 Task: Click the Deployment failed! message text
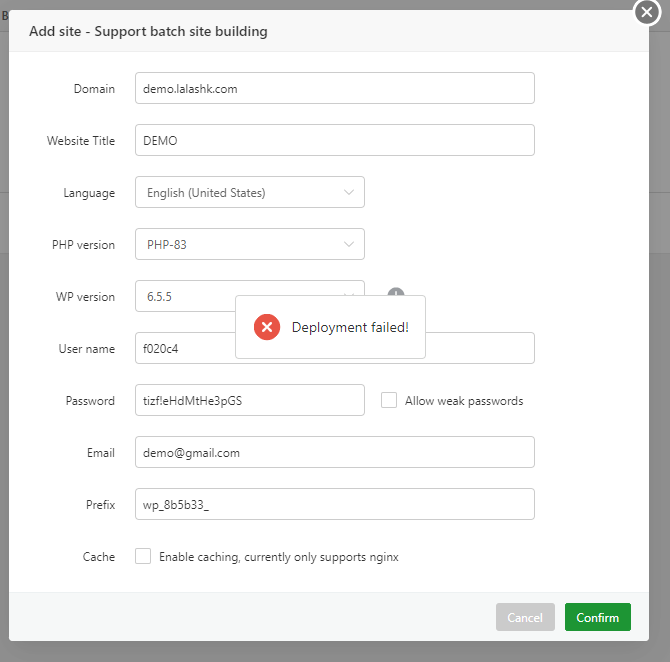click(350, 327)
